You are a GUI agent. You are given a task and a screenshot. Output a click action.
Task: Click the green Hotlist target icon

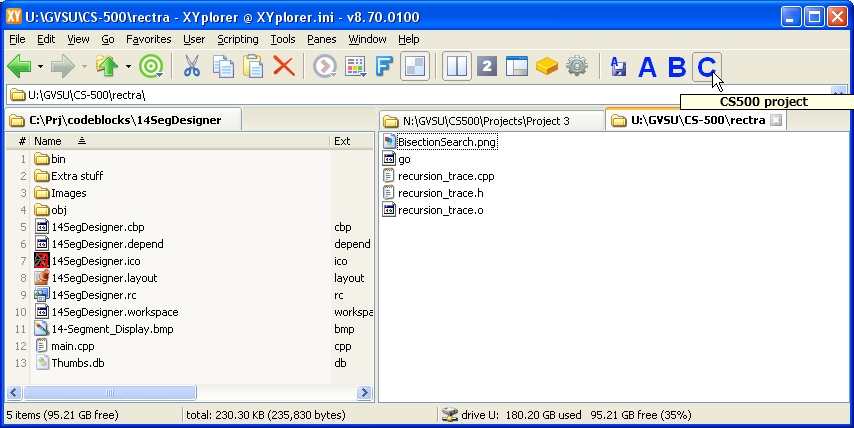(x=151, y=67)
